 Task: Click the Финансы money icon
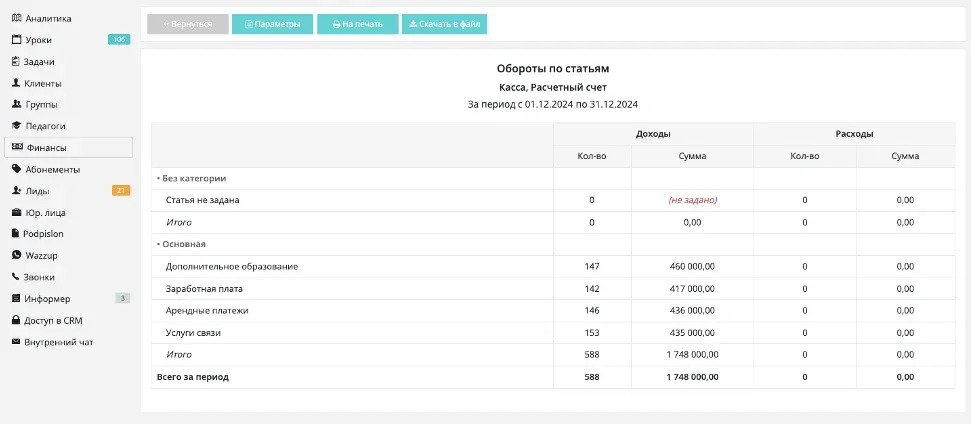tap(17, 147)
